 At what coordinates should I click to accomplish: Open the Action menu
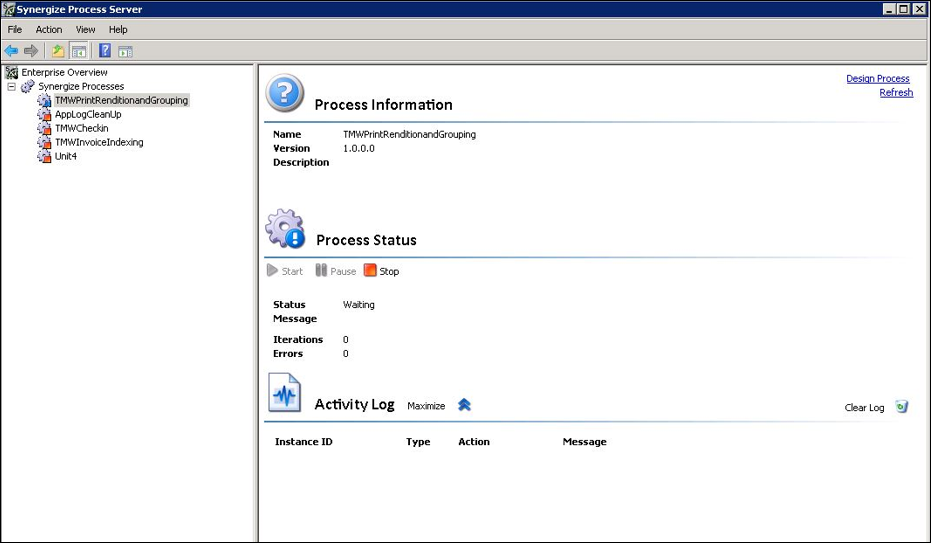coord(49,29)
